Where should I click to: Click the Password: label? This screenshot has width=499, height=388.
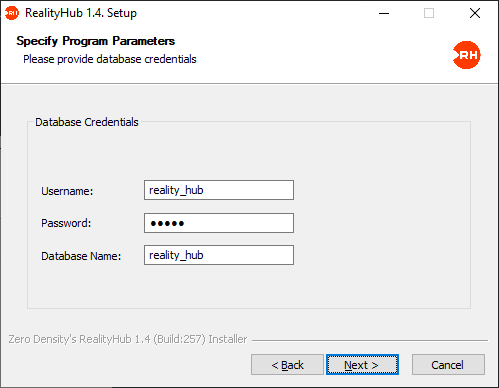point(66,223)
